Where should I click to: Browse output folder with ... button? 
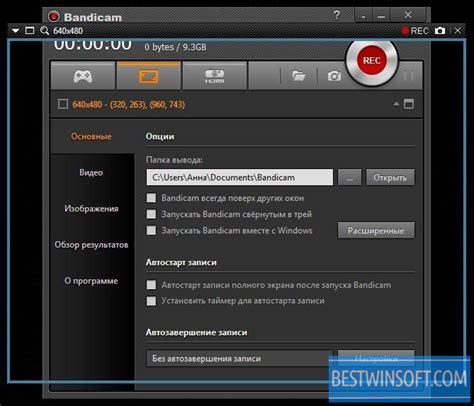(349, 177)
